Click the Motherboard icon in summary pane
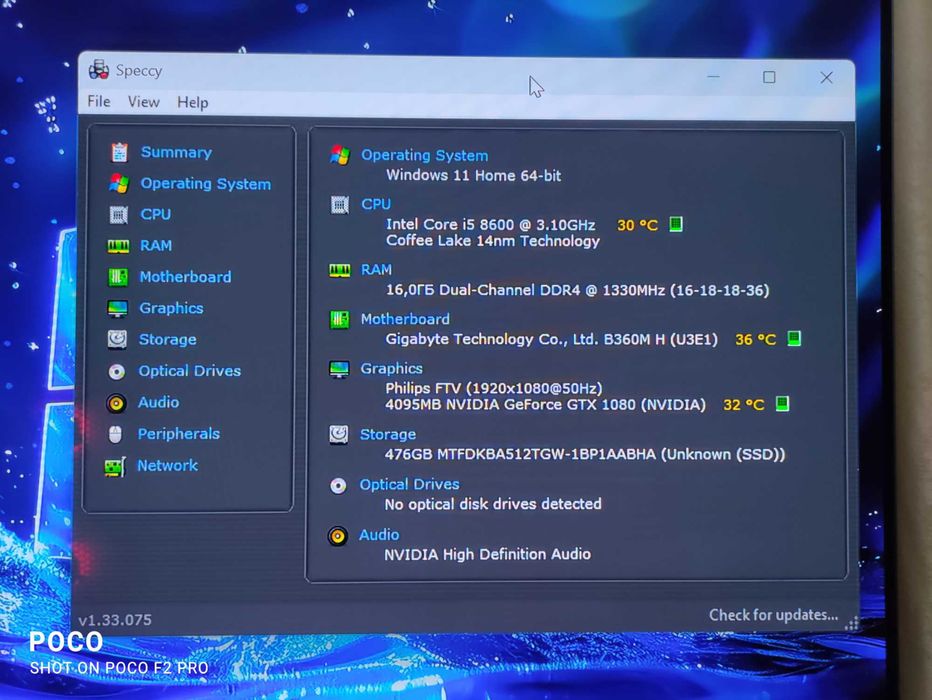The image size is (932, 700). point(339,320)
